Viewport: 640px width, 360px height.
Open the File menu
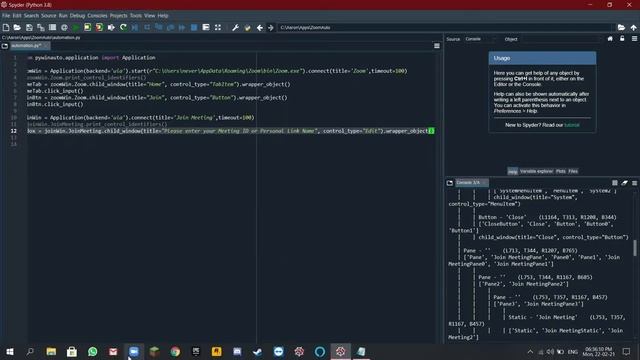click(6, 16)
